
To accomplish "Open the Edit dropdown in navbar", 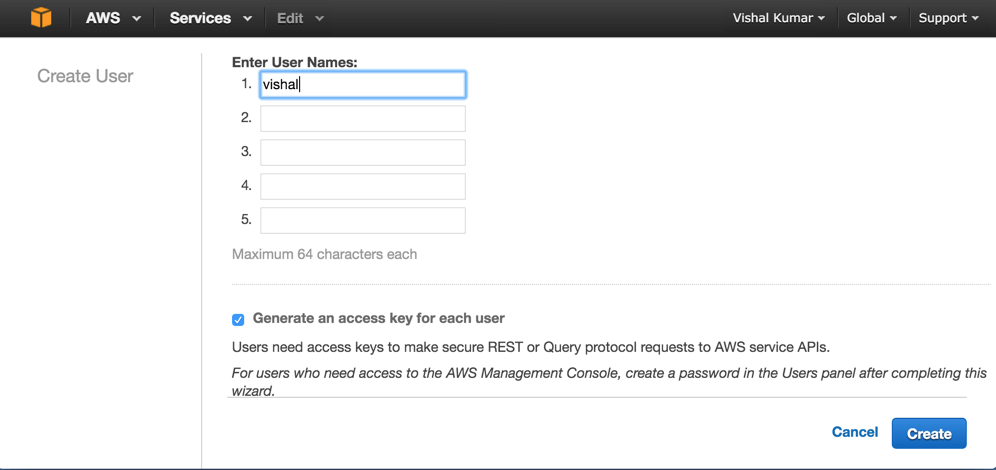I will (x=300, y=18).
